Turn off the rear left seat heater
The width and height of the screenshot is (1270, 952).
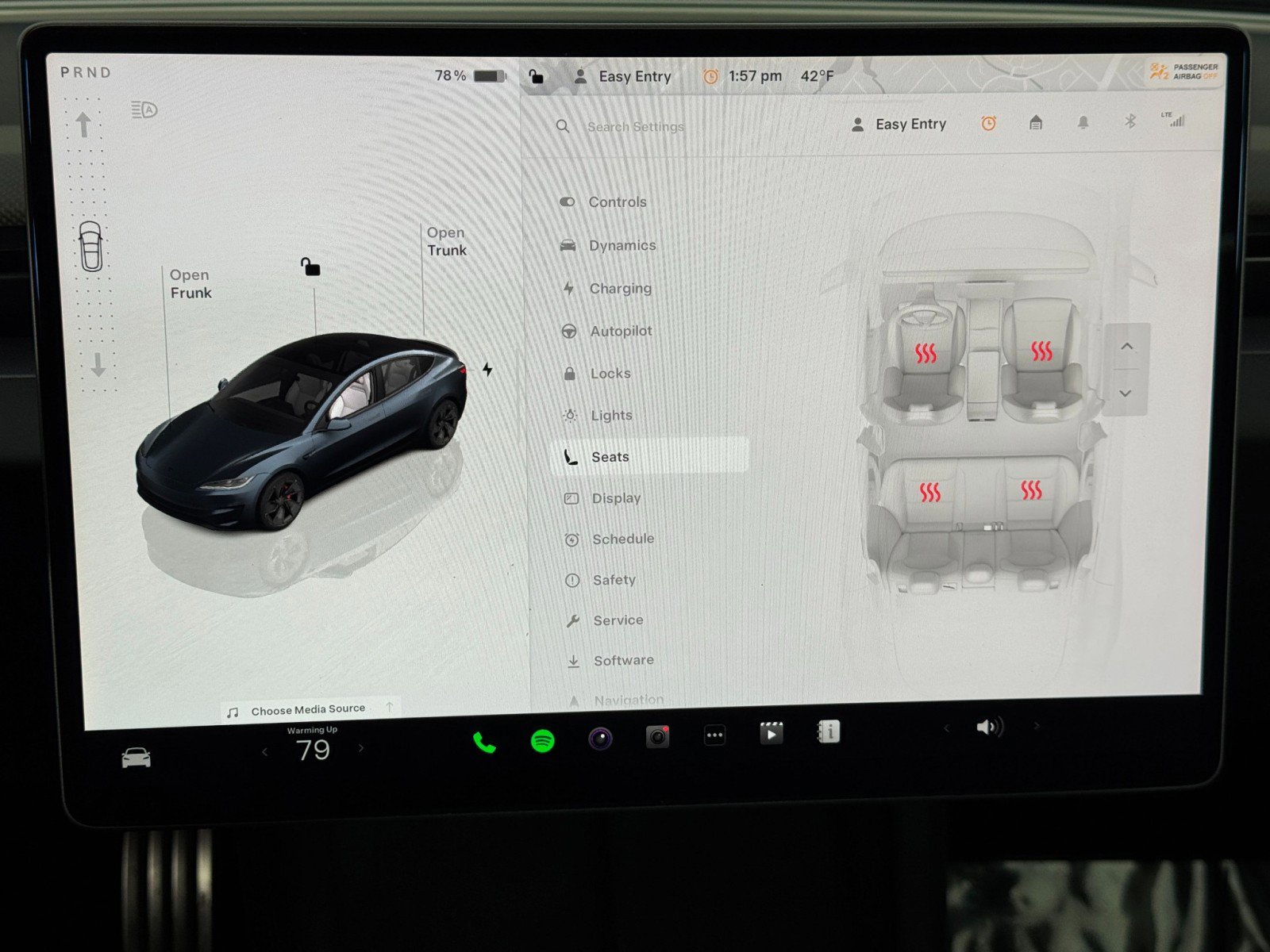coord(930,491)
